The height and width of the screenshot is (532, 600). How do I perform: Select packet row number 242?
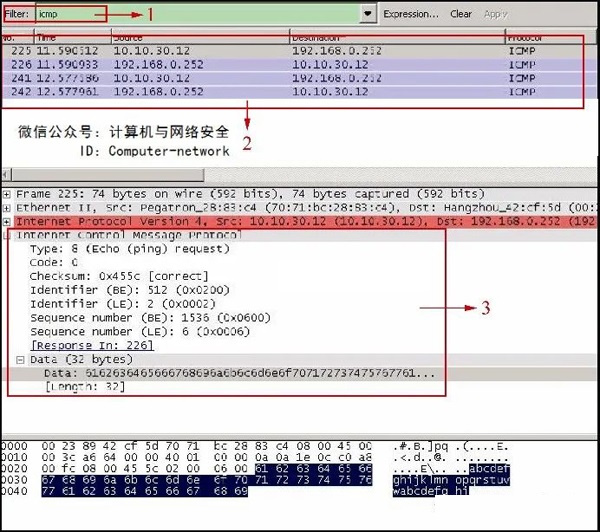click(x=300, y=92)
